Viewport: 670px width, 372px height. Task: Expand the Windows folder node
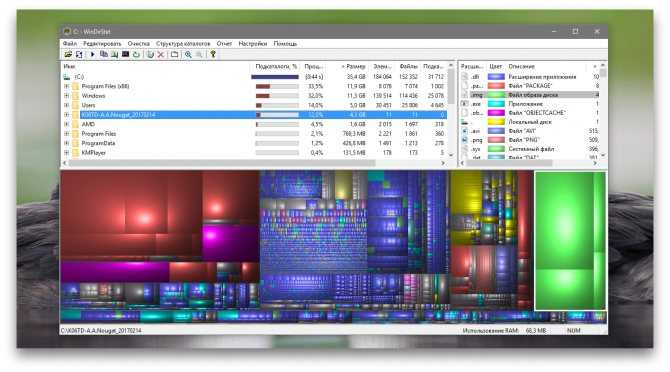(66, 96)
